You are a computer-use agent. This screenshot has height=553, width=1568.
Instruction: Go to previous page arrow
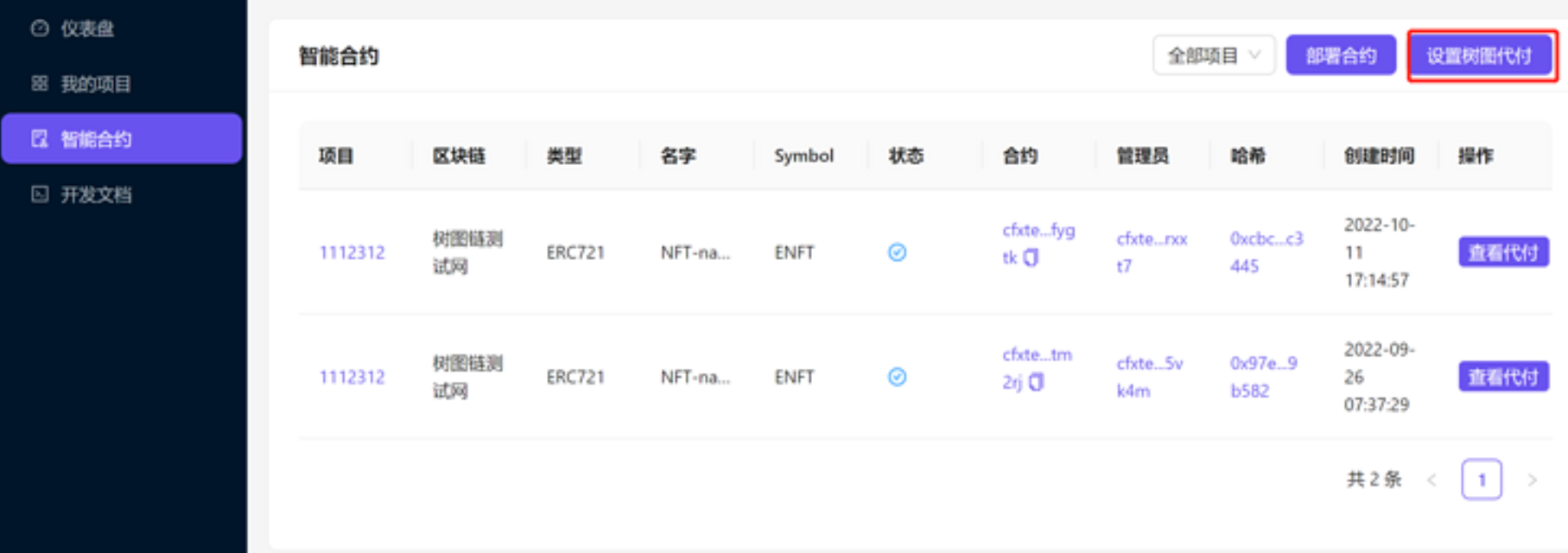pos(1432,480)
